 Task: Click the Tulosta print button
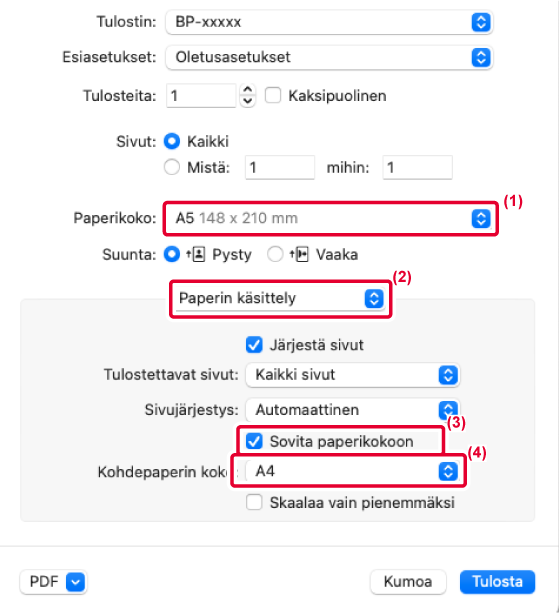pos(497,582)
